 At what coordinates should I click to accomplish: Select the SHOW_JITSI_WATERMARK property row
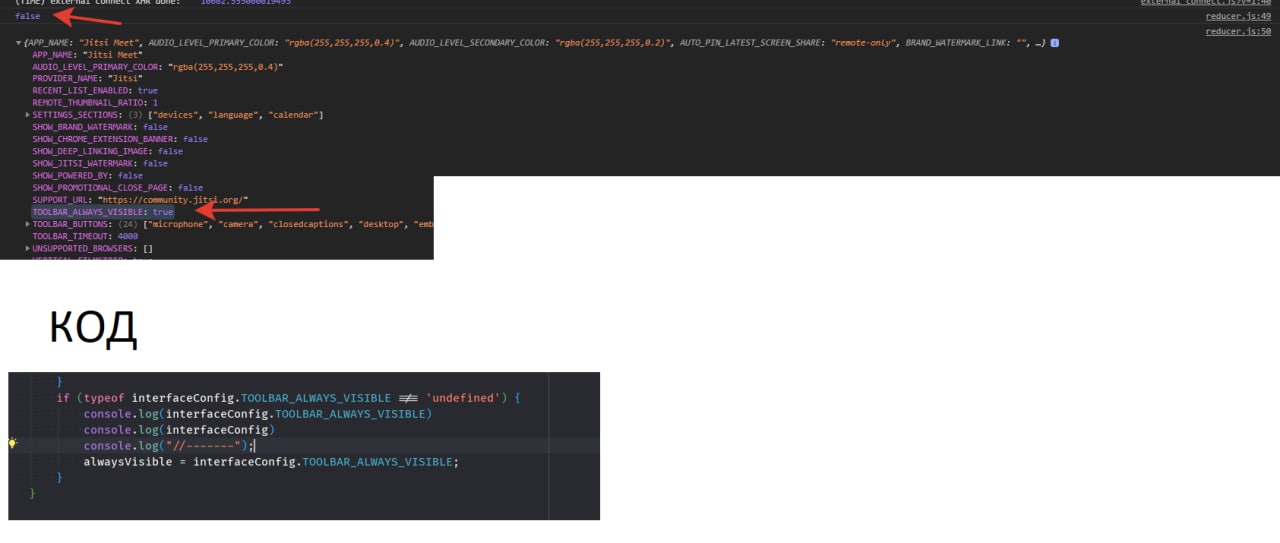pyautogui.click(x=100, y=163)
